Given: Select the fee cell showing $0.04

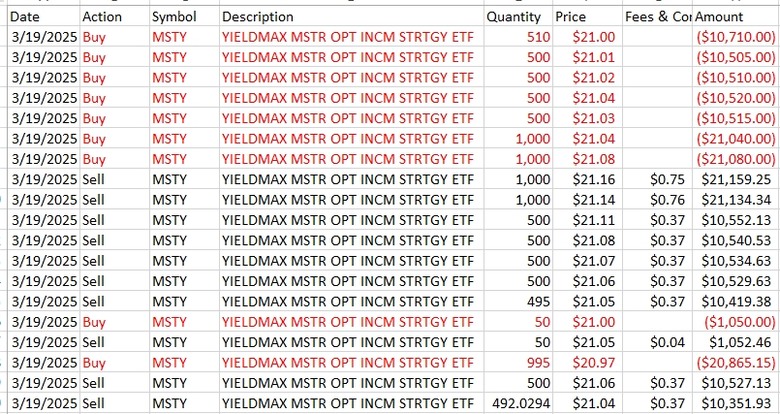Looking at the screenshot, I should (x=657, y=342).
